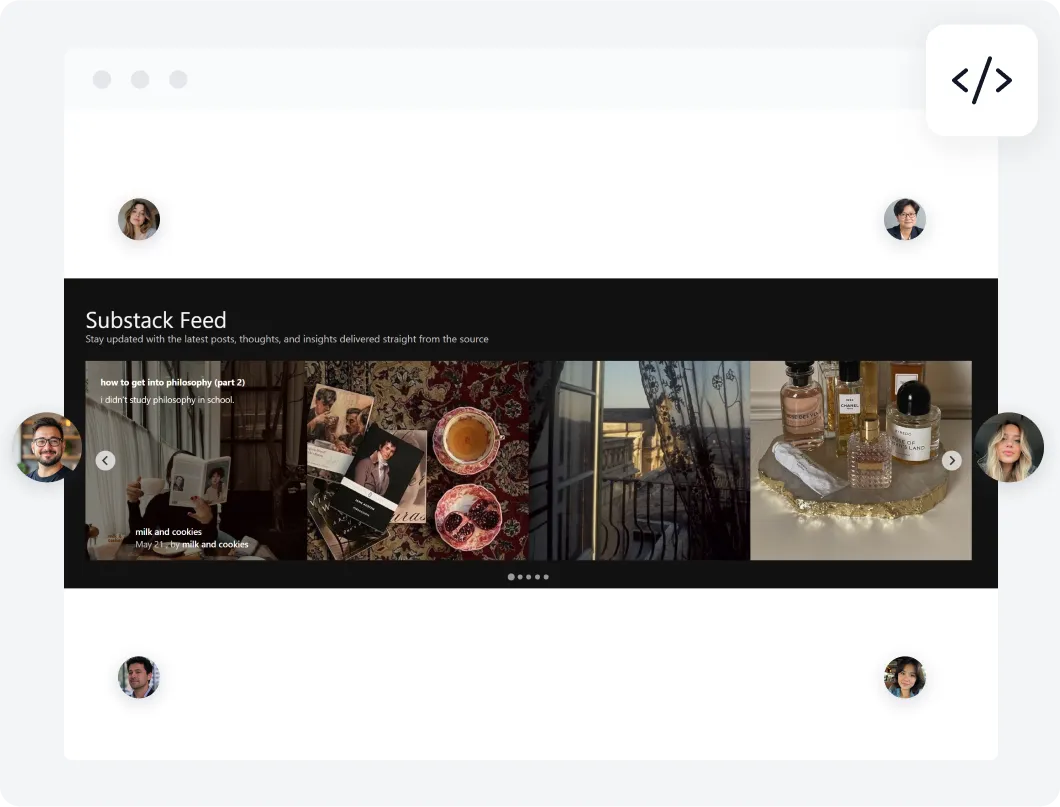Open the embed code view
1060x807 pixels.
982,80
